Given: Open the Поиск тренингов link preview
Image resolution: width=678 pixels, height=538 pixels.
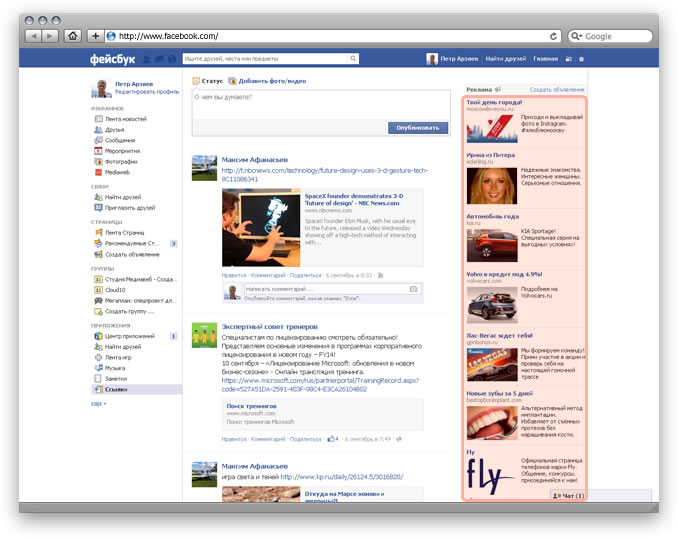Looking at the screenshot, I should [323, 415].
